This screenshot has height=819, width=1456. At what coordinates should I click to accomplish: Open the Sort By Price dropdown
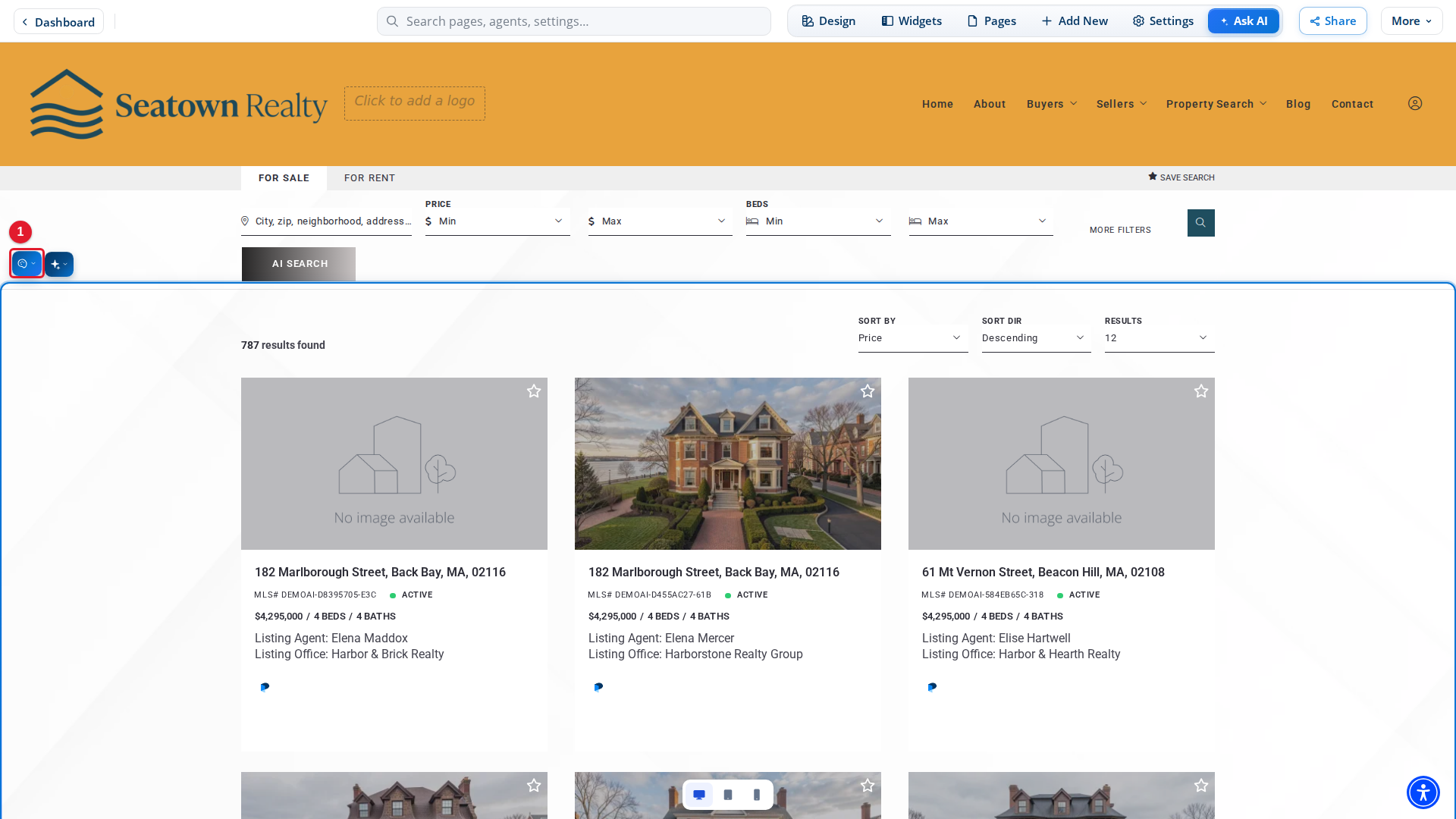(913, 338)
